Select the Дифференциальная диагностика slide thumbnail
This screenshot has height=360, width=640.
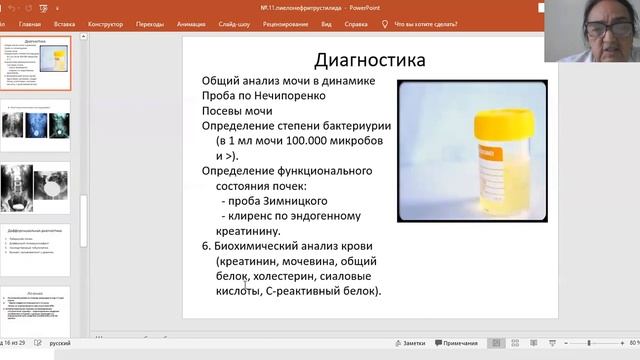(36, 250)
